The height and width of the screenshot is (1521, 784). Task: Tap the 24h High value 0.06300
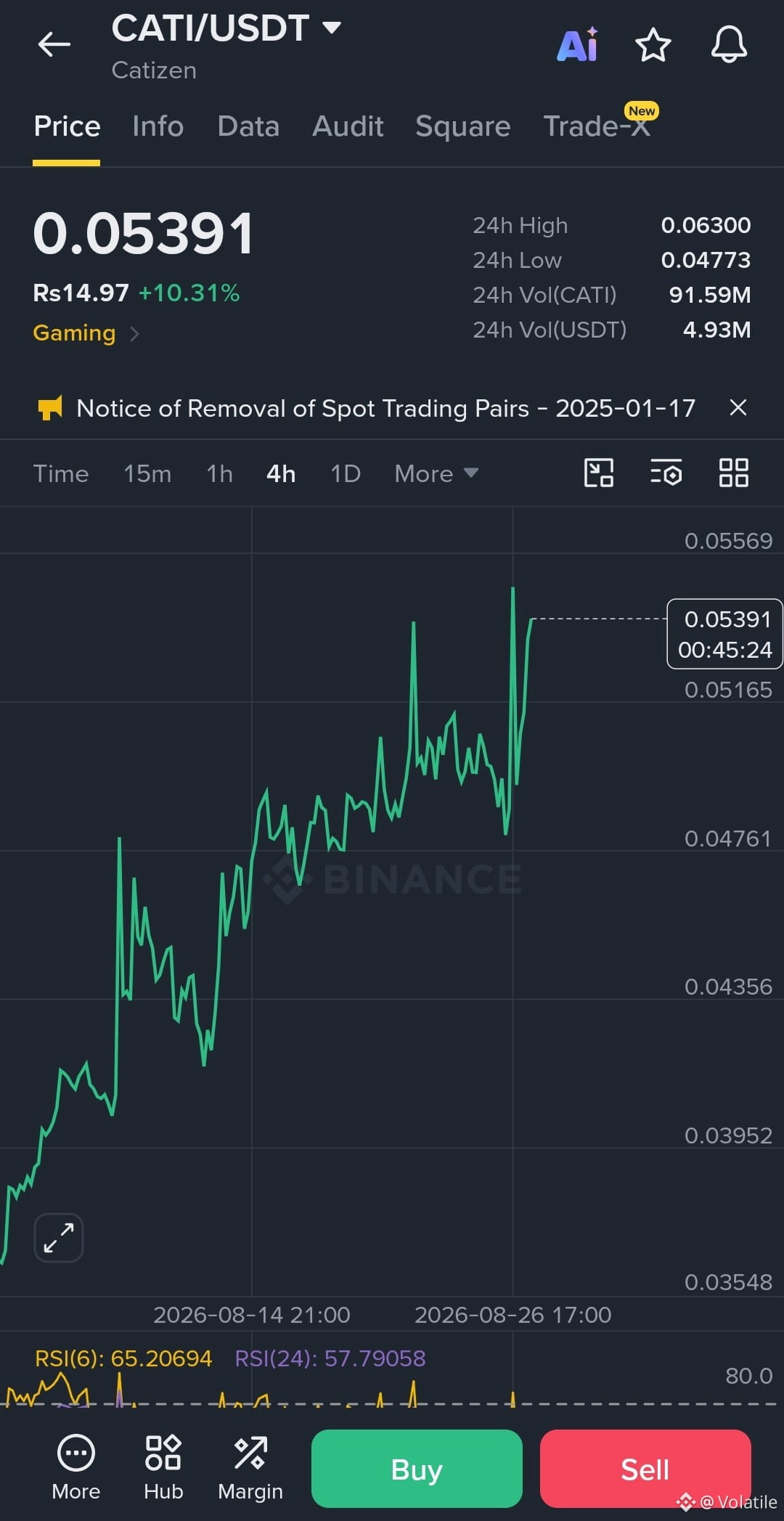[706, 225]
